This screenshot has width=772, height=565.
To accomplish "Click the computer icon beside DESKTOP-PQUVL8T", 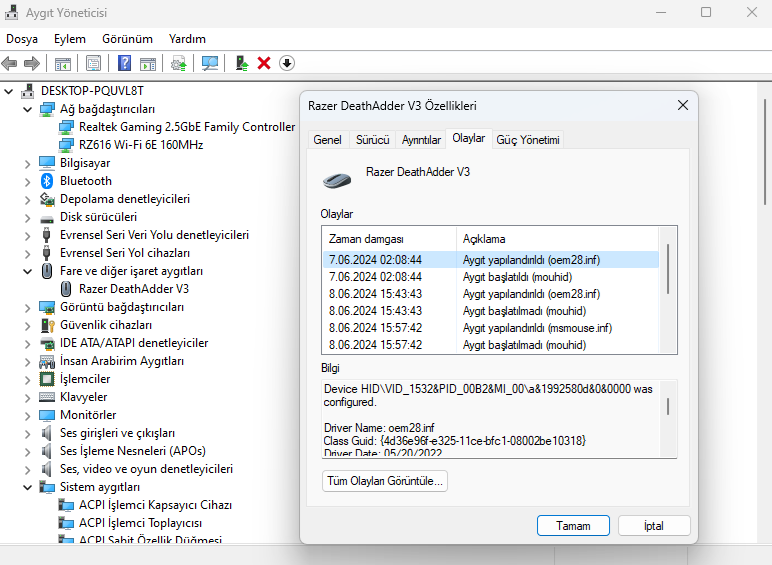I will coord(28,91).
